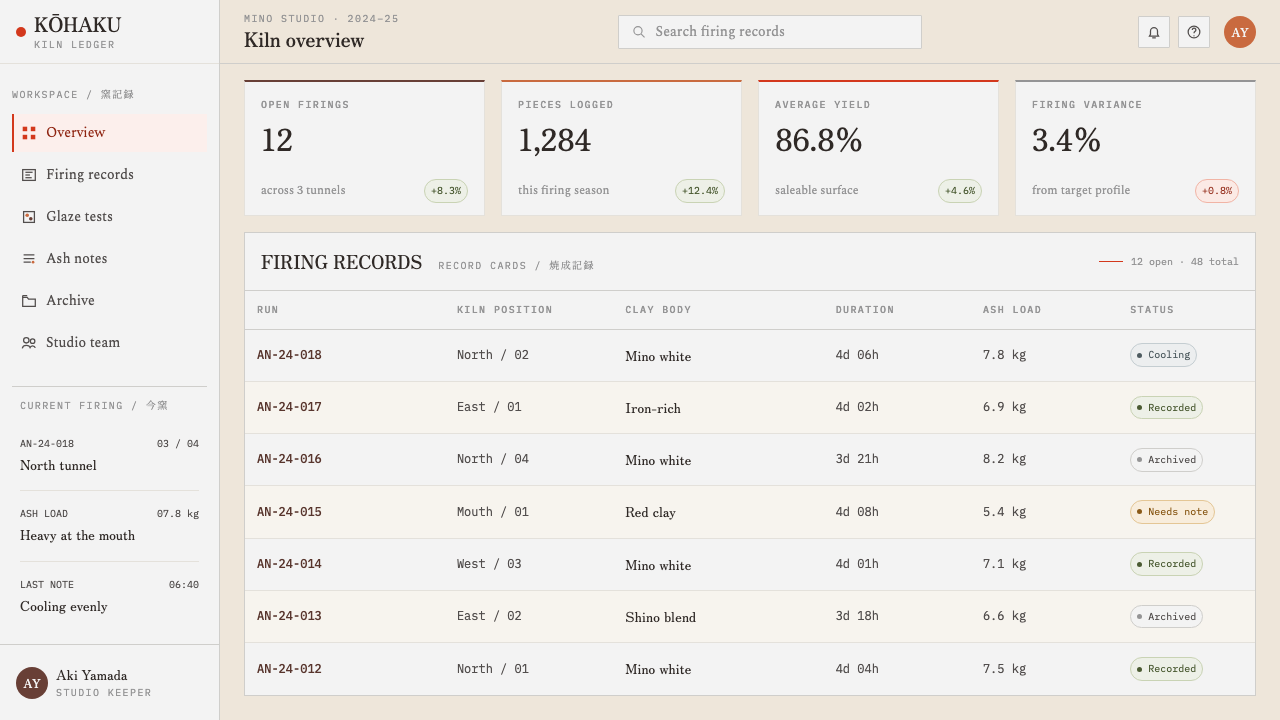Select the Pieces Logged card

621,148
